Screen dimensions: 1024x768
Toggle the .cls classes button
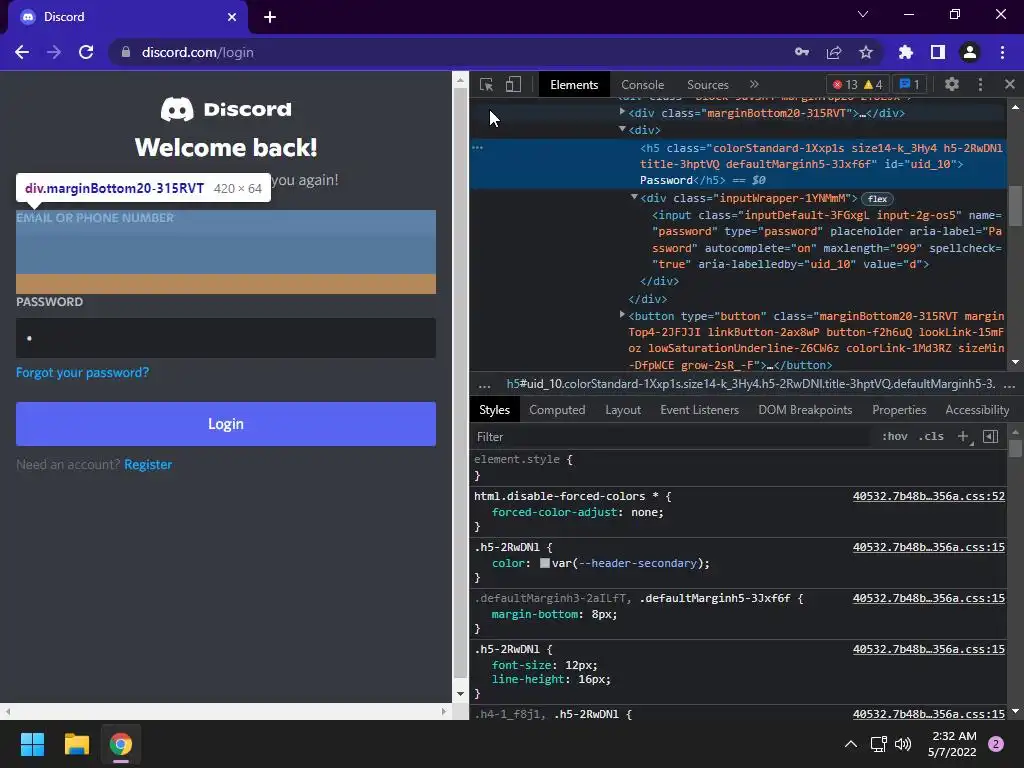(x=931, y=436)
